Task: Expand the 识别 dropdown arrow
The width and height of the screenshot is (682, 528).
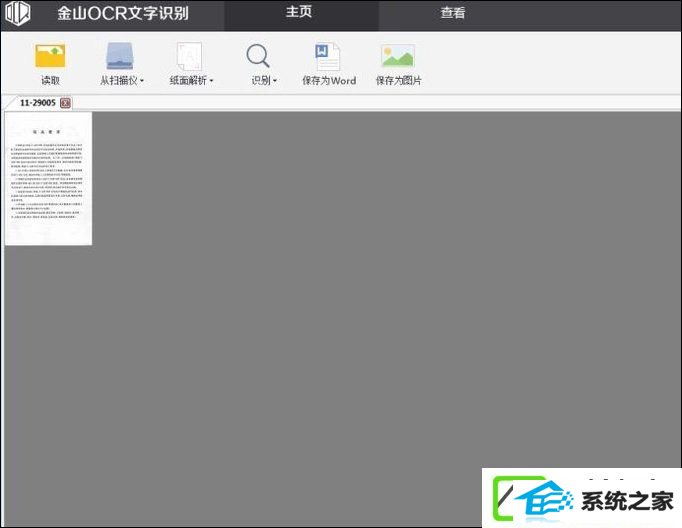Action: coord(275,81)
